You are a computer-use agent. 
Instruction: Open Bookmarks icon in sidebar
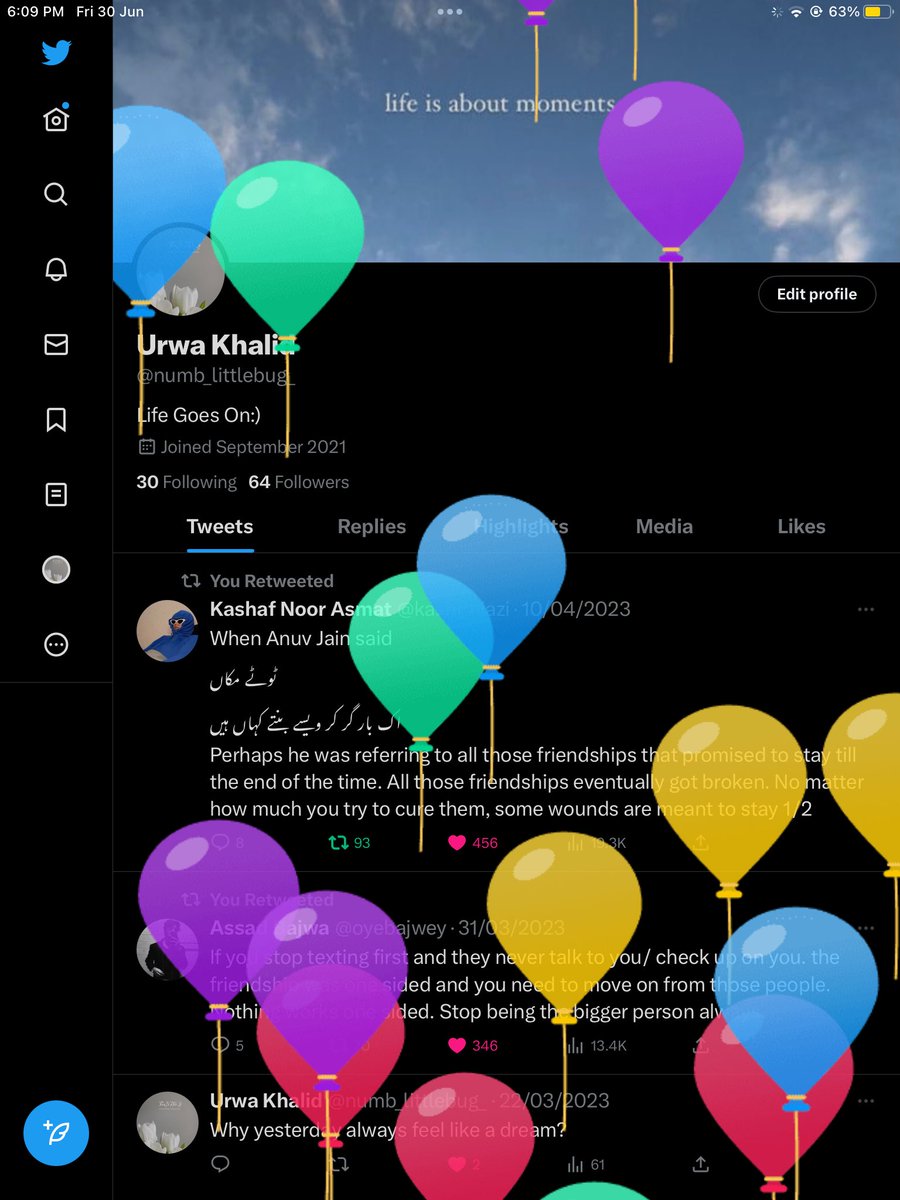56,419
